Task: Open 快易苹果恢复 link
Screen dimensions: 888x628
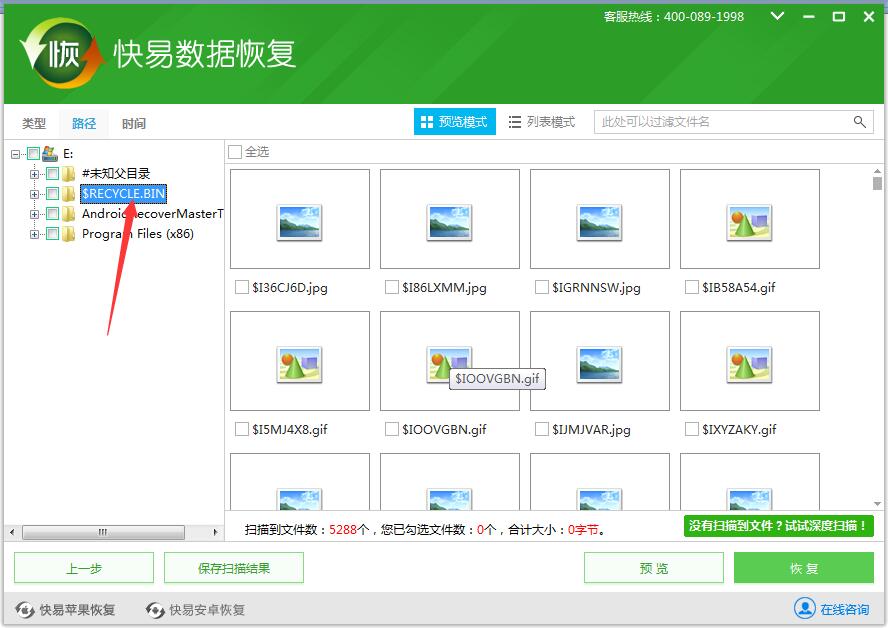Action: click(x=78, y=610)
